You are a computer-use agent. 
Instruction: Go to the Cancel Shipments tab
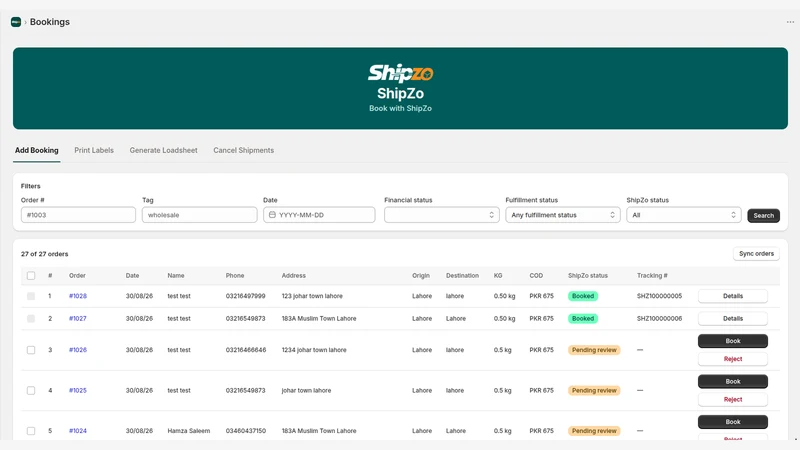tap(243, 151)
